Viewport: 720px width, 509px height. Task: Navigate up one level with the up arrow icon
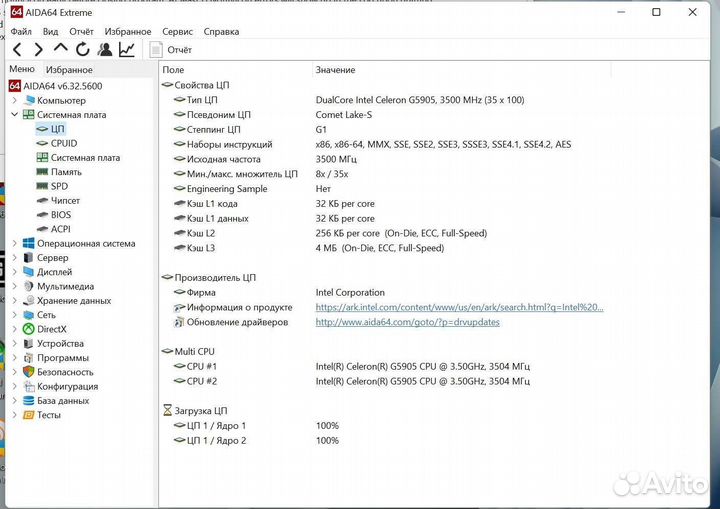[60, 48]
